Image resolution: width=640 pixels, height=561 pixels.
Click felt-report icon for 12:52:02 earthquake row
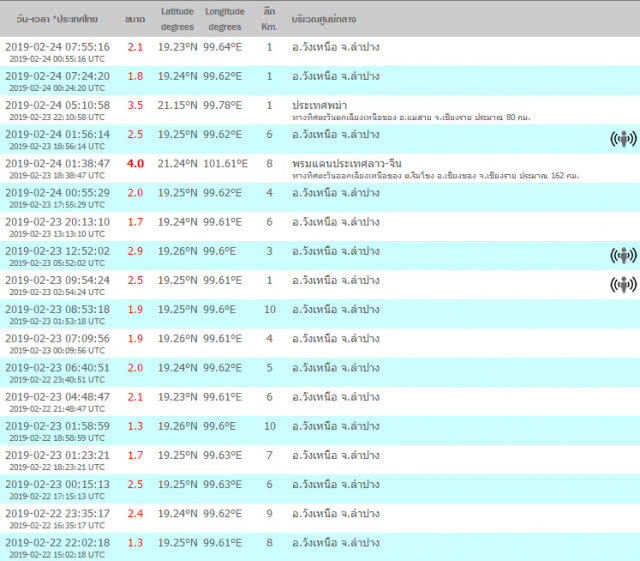tap(623, 256)
